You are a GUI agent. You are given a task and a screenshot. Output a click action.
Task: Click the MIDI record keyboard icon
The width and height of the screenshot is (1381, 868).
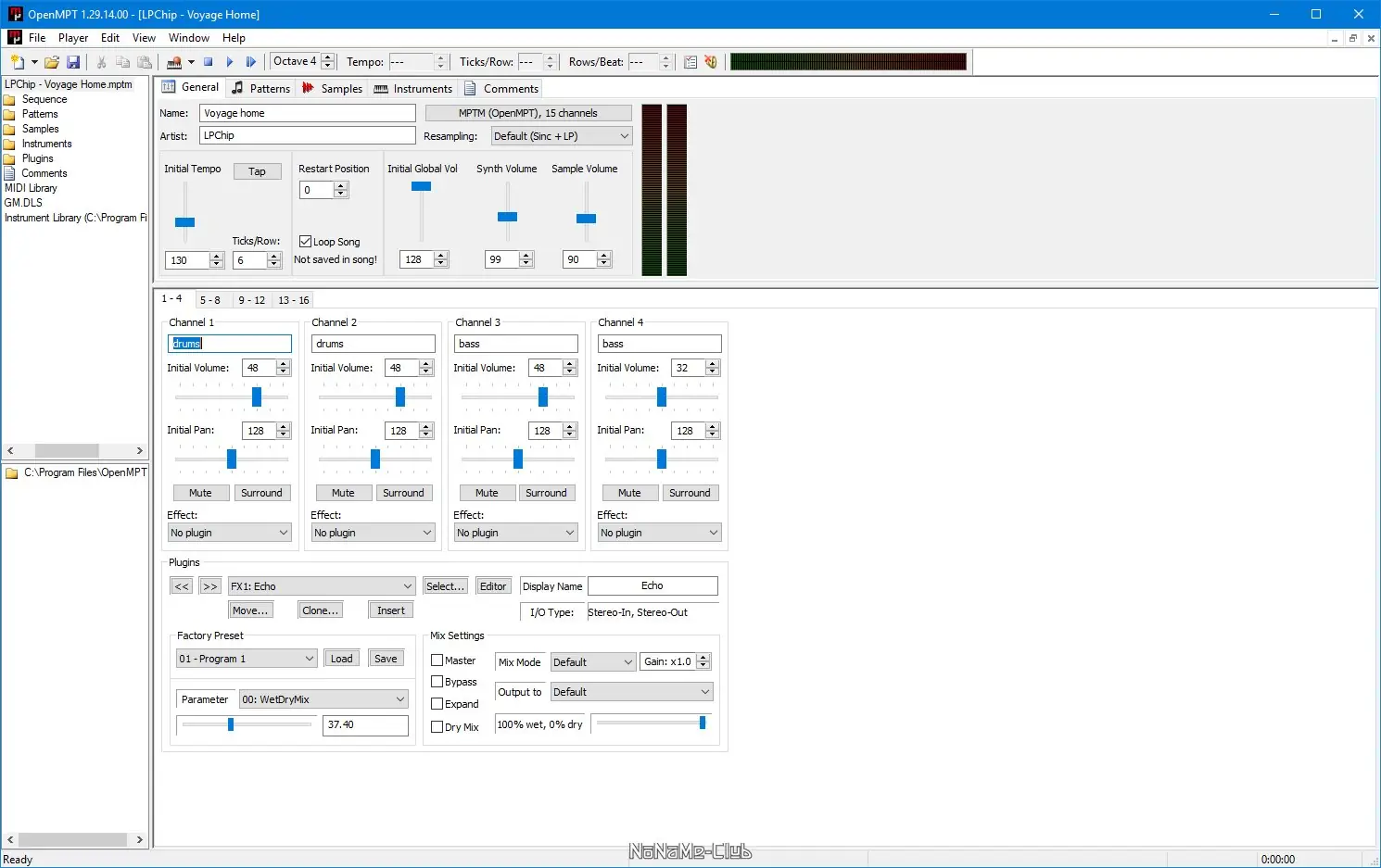pos(174,62)
